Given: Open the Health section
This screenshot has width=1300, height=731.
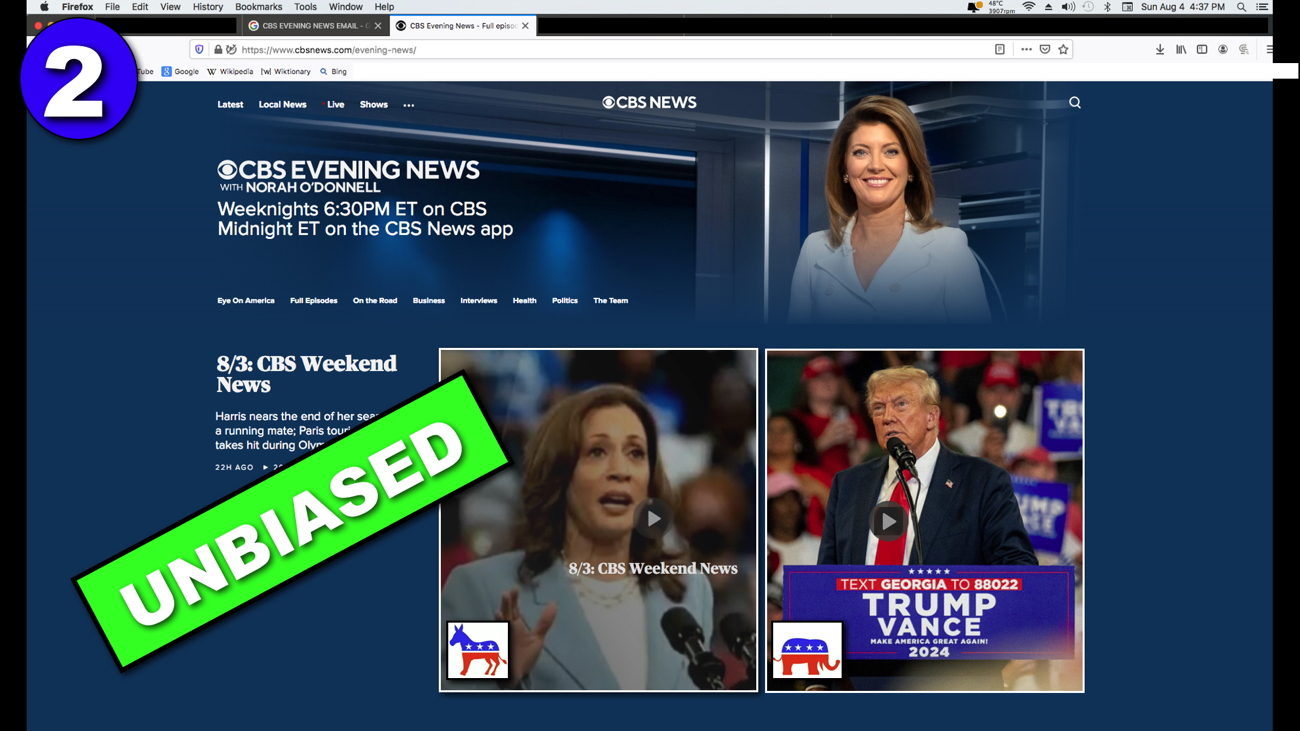Looking at the screenshot, I should coord(524,301).
